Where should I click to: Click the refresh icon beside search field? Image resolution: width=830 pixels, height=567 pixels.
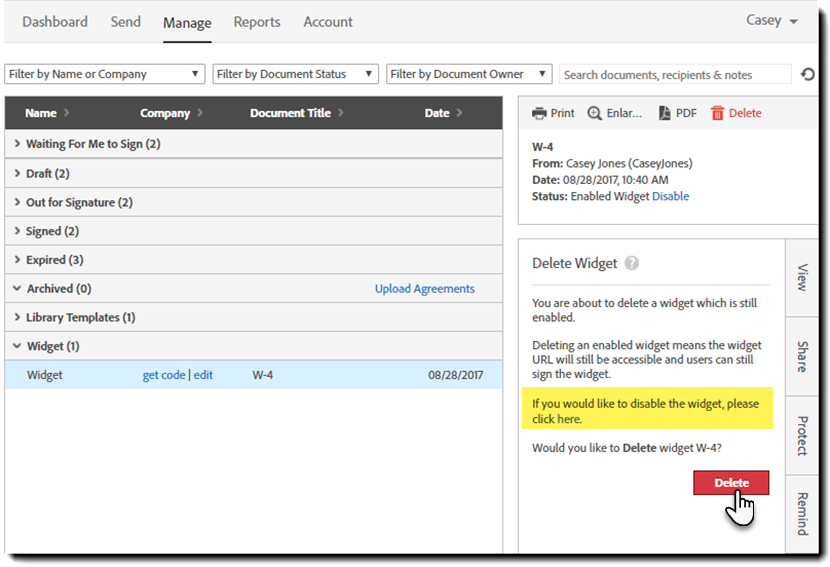pos(808,74)
